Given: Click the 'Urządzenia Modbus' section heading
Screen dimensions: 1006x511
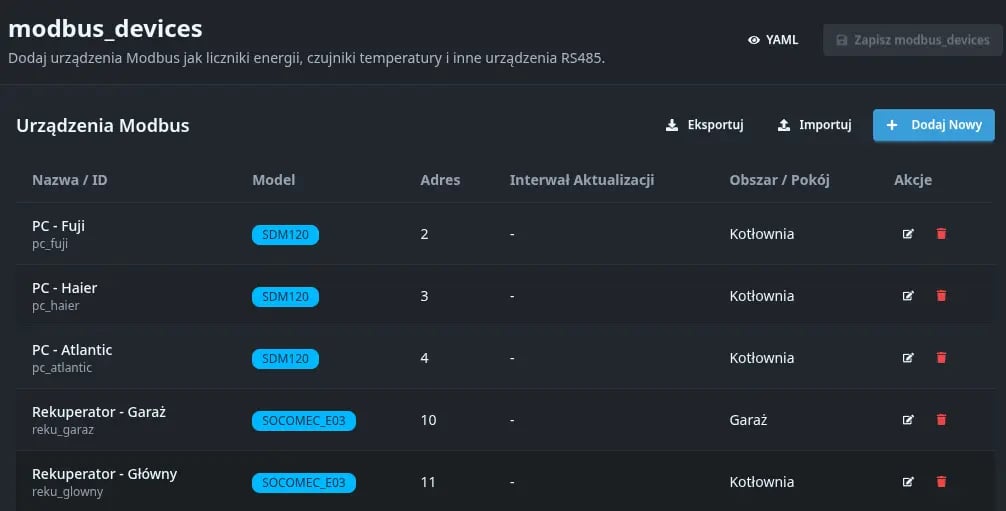Looking at the screenshot, I should point(103,126).
